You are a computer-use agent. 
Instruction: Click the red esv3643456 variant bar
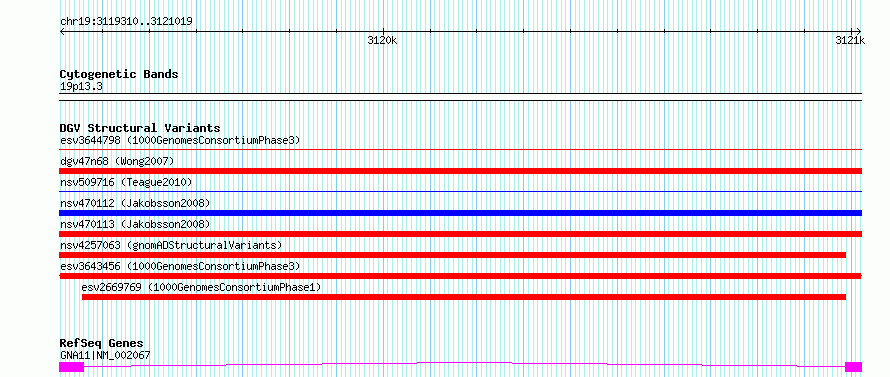(x=460, y=276)
